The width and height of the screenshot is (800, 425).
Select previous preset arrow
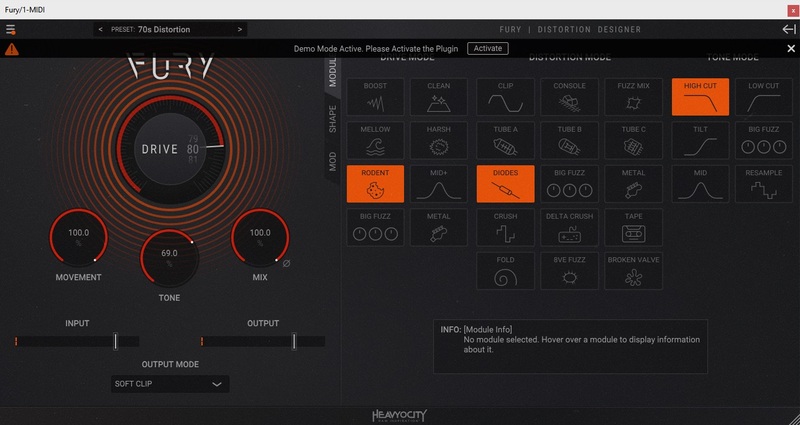[x=101, y=30]
